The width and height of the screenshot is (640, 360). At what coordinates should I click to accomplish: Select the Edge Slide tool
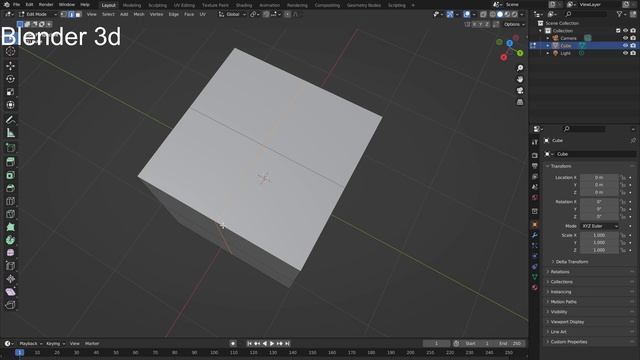(11, 266)
